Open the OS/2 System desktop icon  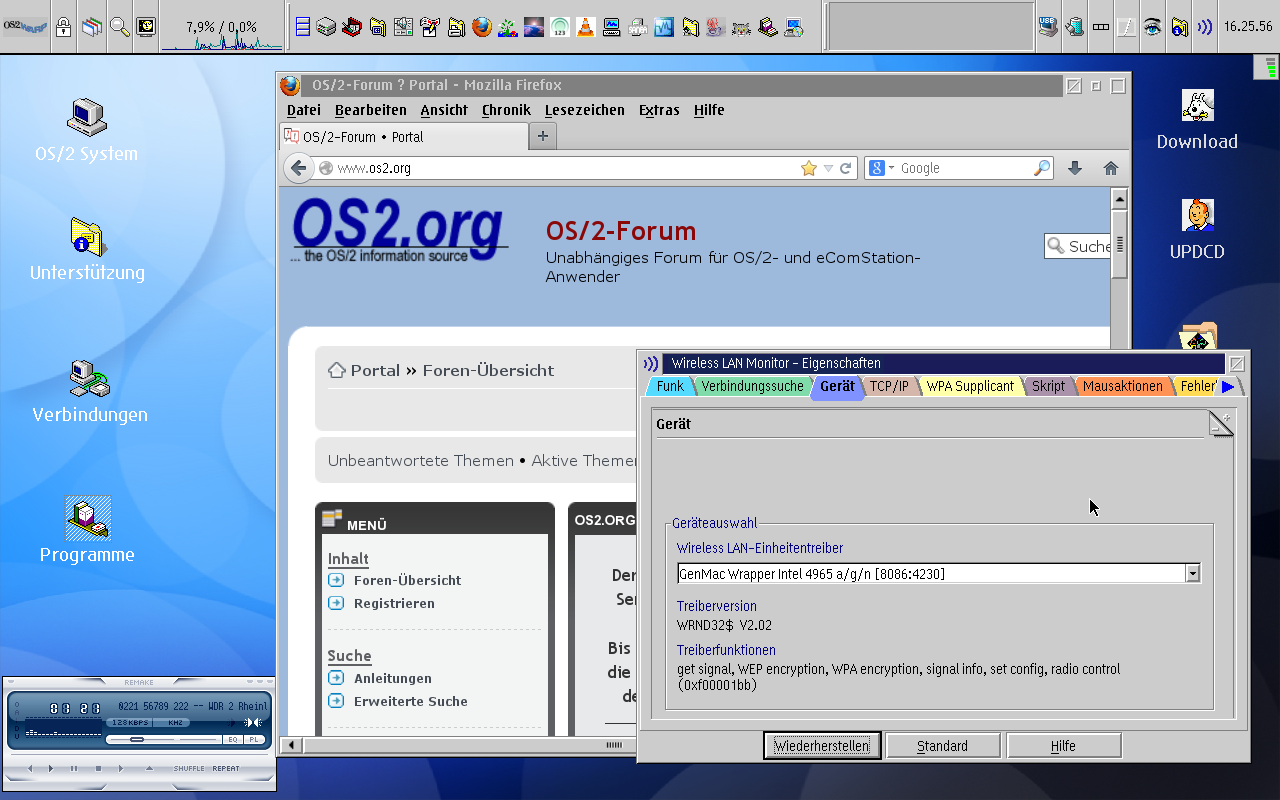(86, 131)
